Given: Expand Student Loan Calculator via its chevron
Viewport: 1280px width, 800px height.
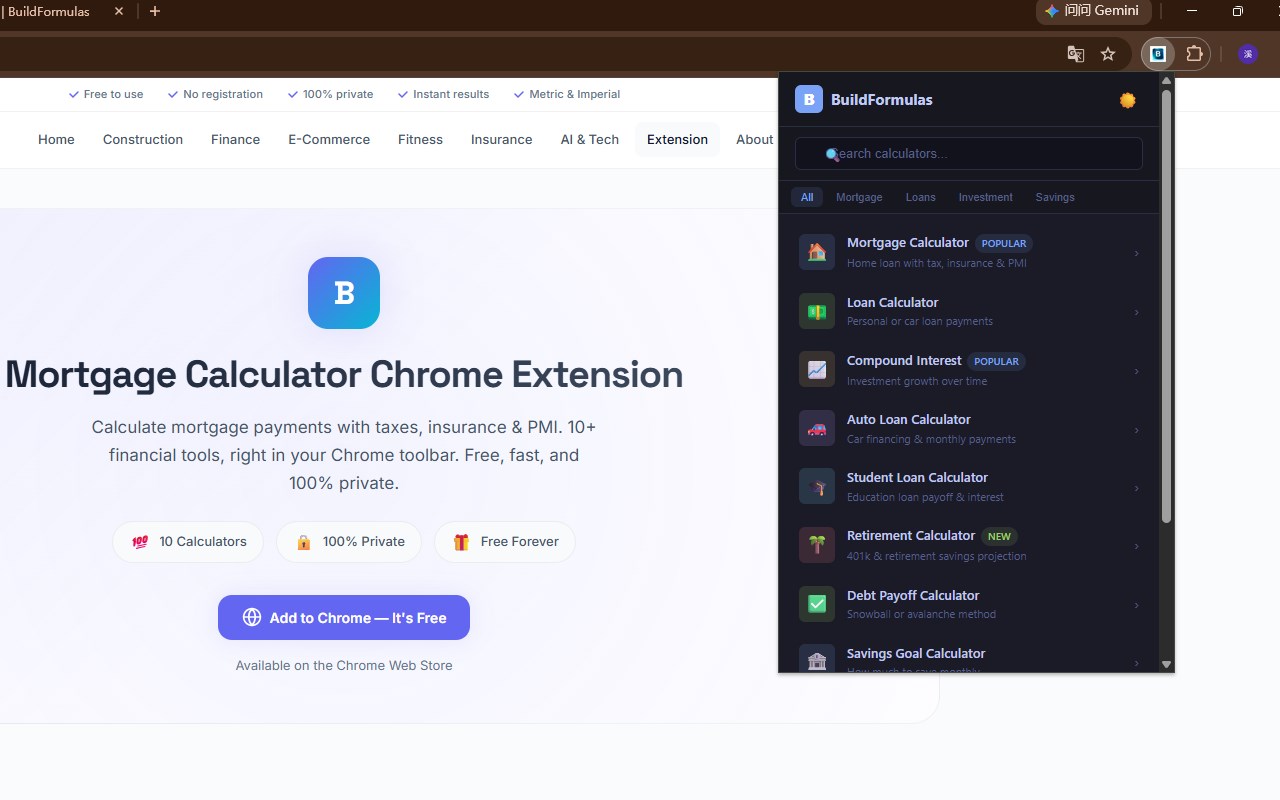Looking at the screenshot, I should tap(1136, 488).
